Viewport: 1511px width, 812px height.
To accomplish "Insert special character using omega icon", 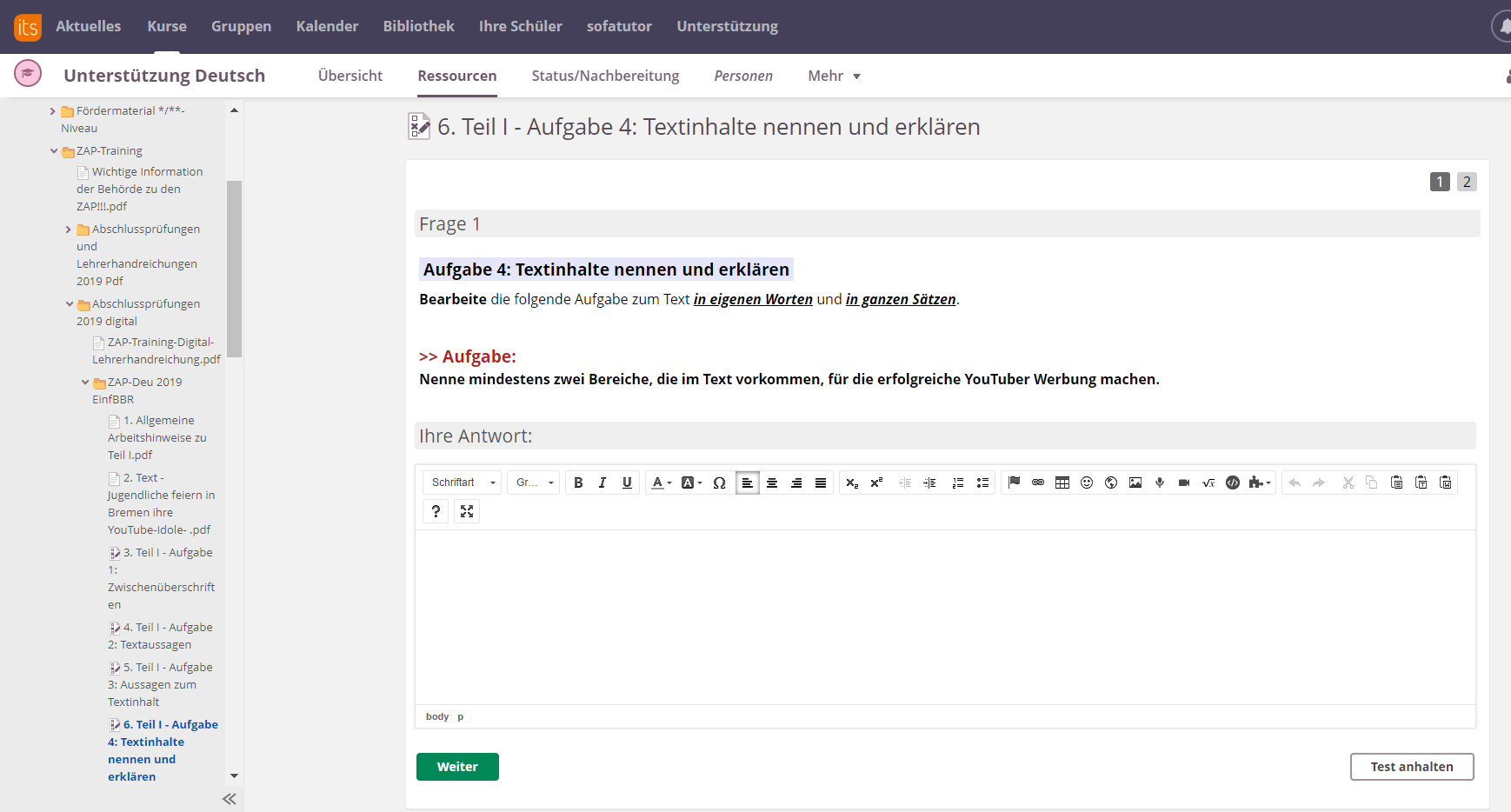I will (719, 483).
